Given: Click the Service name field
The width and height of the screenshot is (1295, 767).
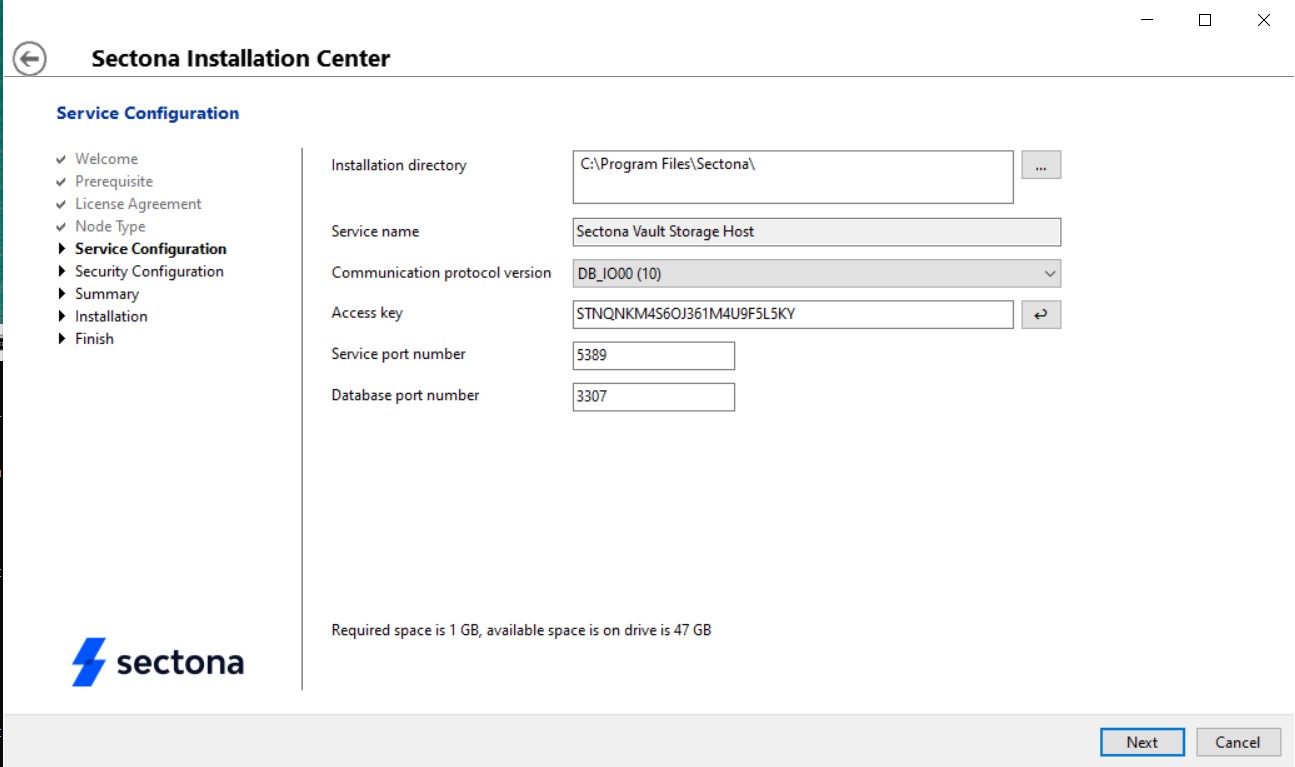Looking at the screenshot, I should click(816, 232).
